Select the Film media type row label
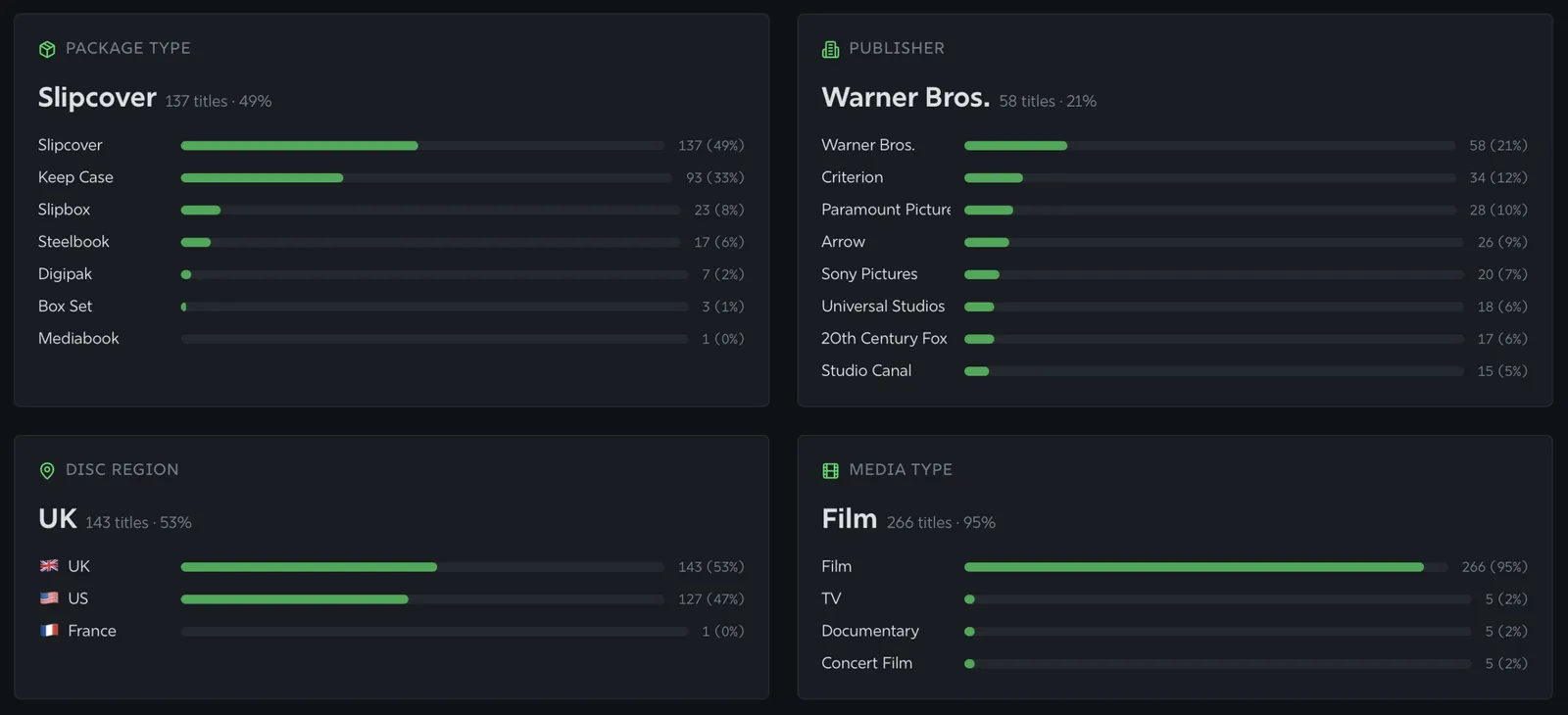The width and height of the screenshot is (1568, 715). 836,566
